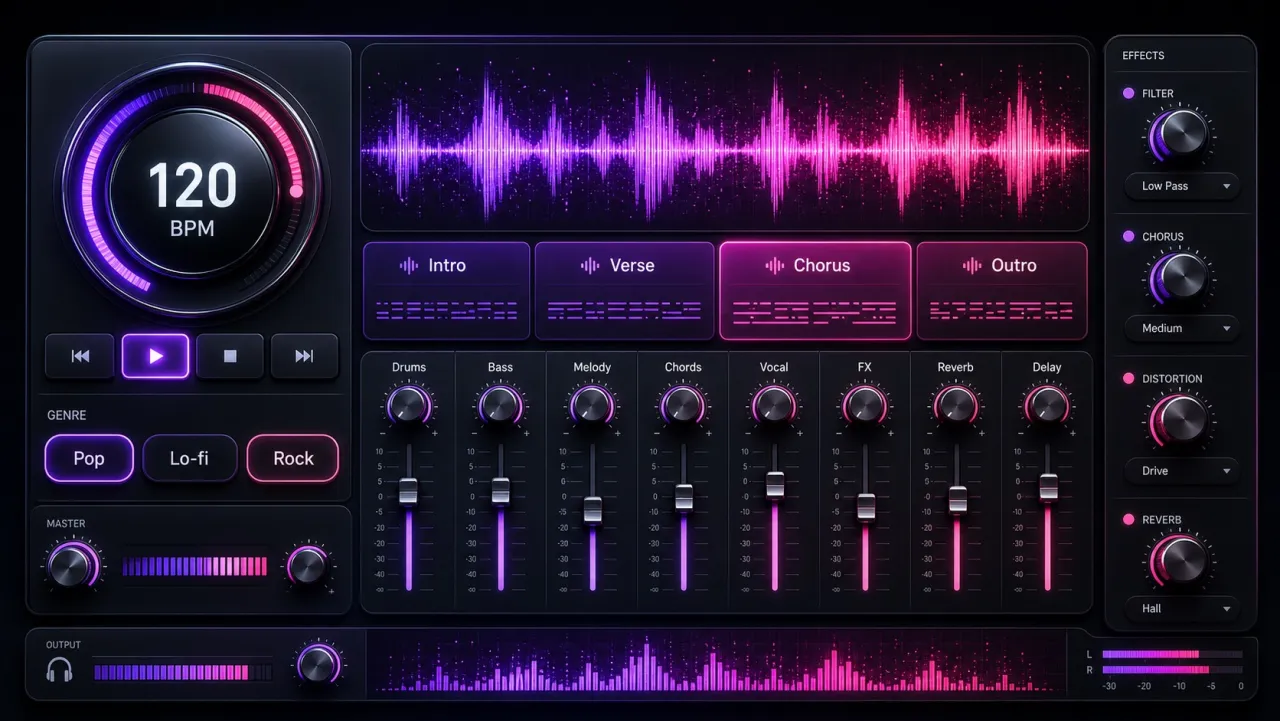Image resolution: width=1280 pixels, height=721 pixels.
Task: Click the Delay volume fader handle
Action: (x=1048, y=487)
